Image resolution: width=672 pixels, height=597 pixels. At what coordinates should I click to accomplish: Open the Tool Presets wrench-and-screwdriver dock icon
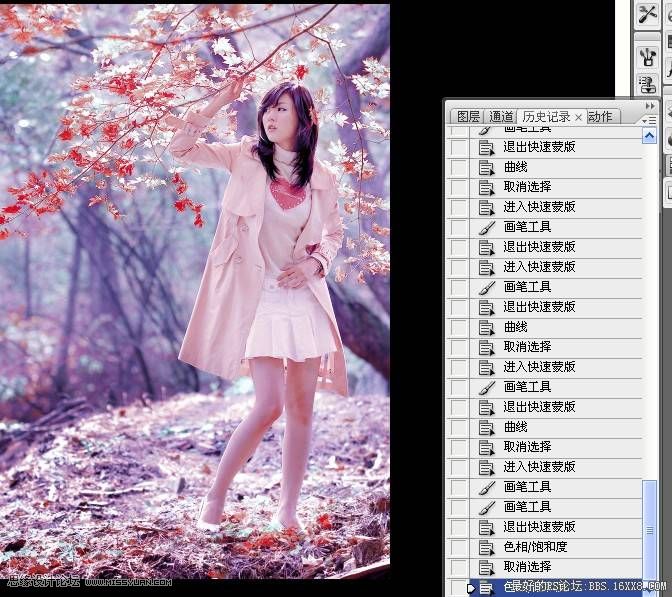pos(647,15)
